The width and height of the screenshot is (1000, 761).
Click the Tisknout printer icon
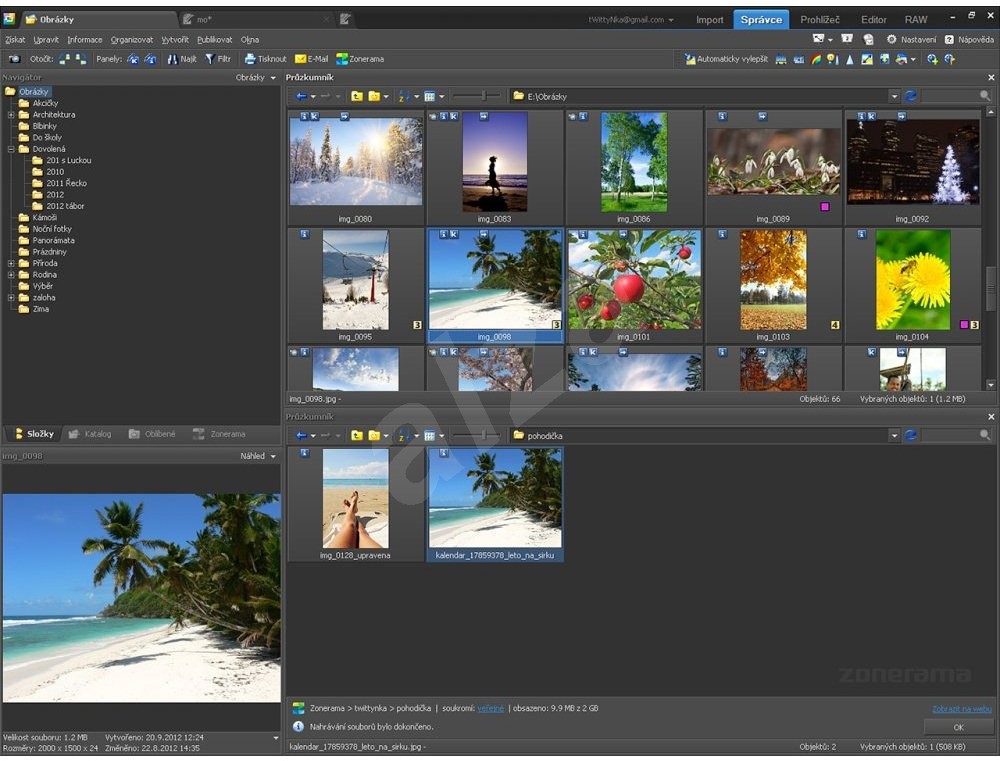click(x=250, y=59)
